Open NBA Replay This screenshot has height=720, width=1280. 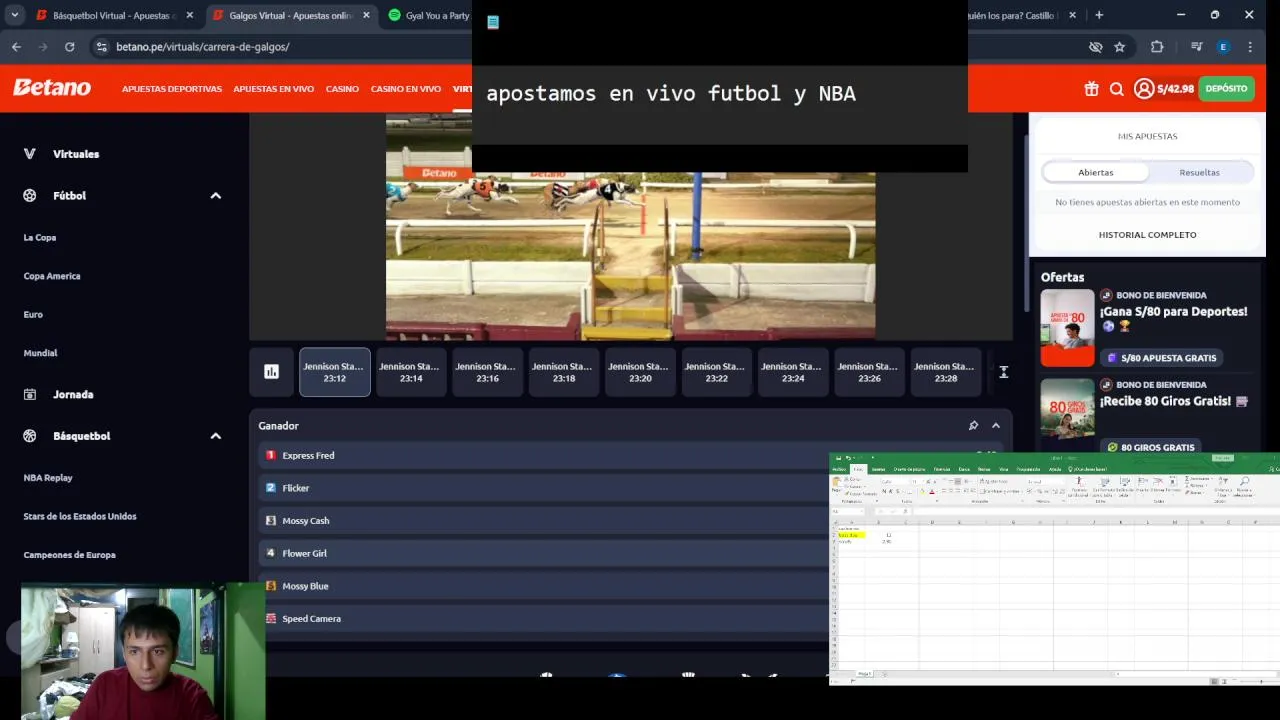(x=48, y=478)
